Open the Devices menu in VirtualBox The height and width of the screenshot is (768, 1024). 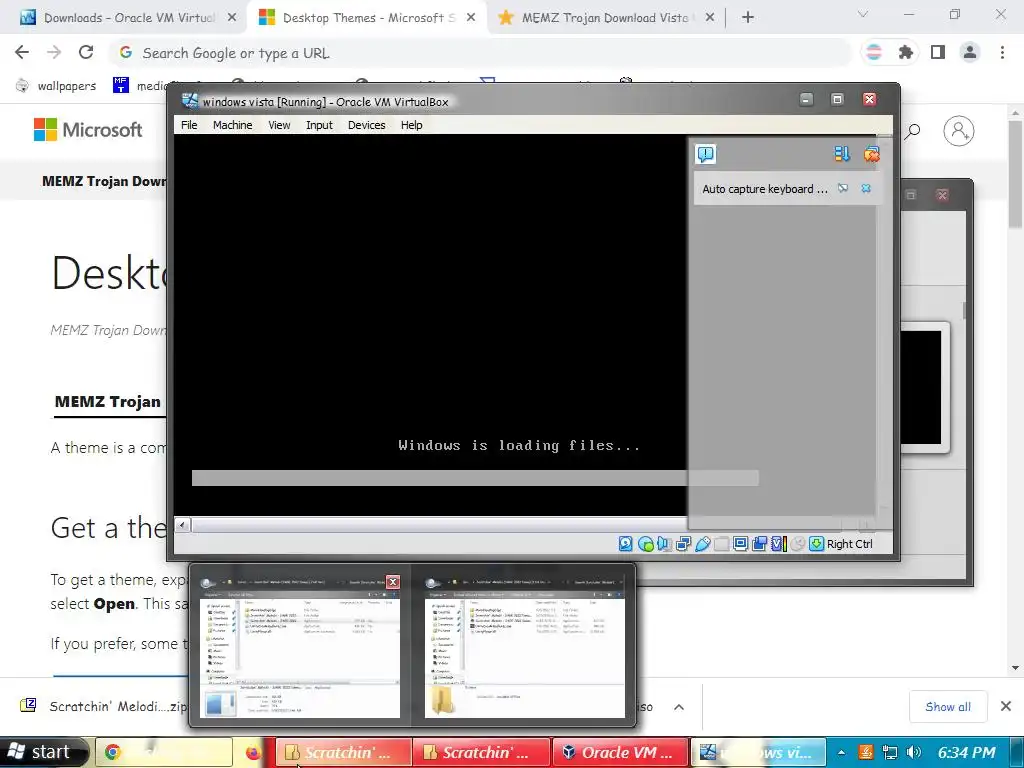(366, 125)
